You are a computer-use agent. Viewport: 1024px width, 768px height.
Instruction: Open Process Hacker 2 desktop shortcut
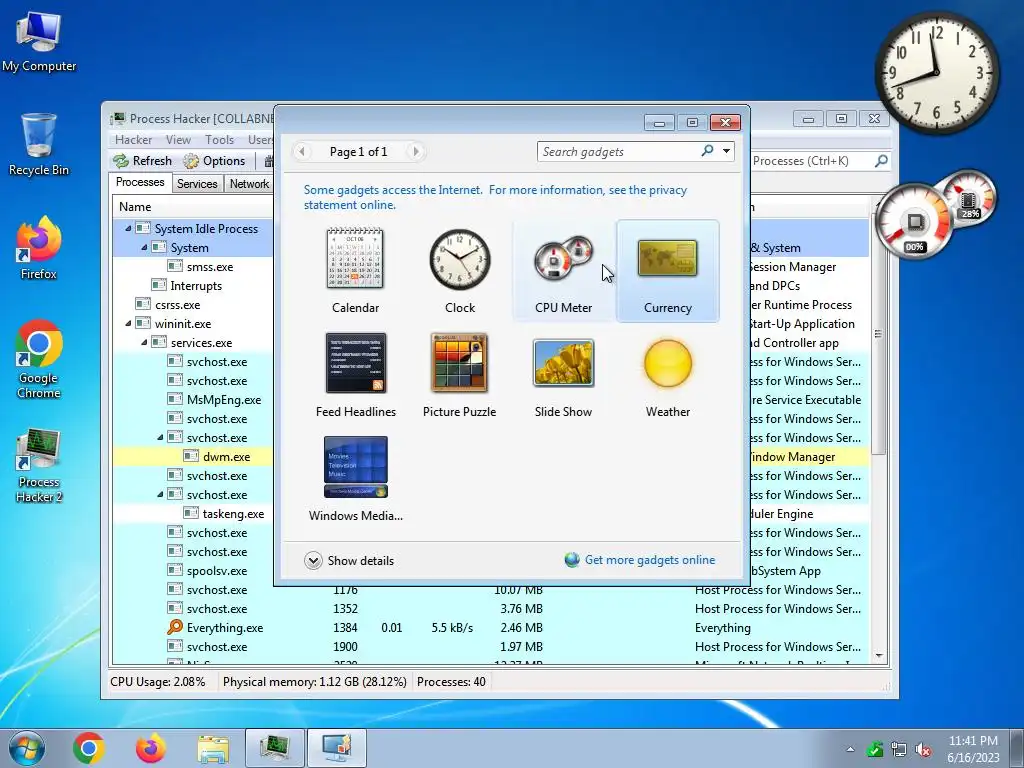coord(39,465)
